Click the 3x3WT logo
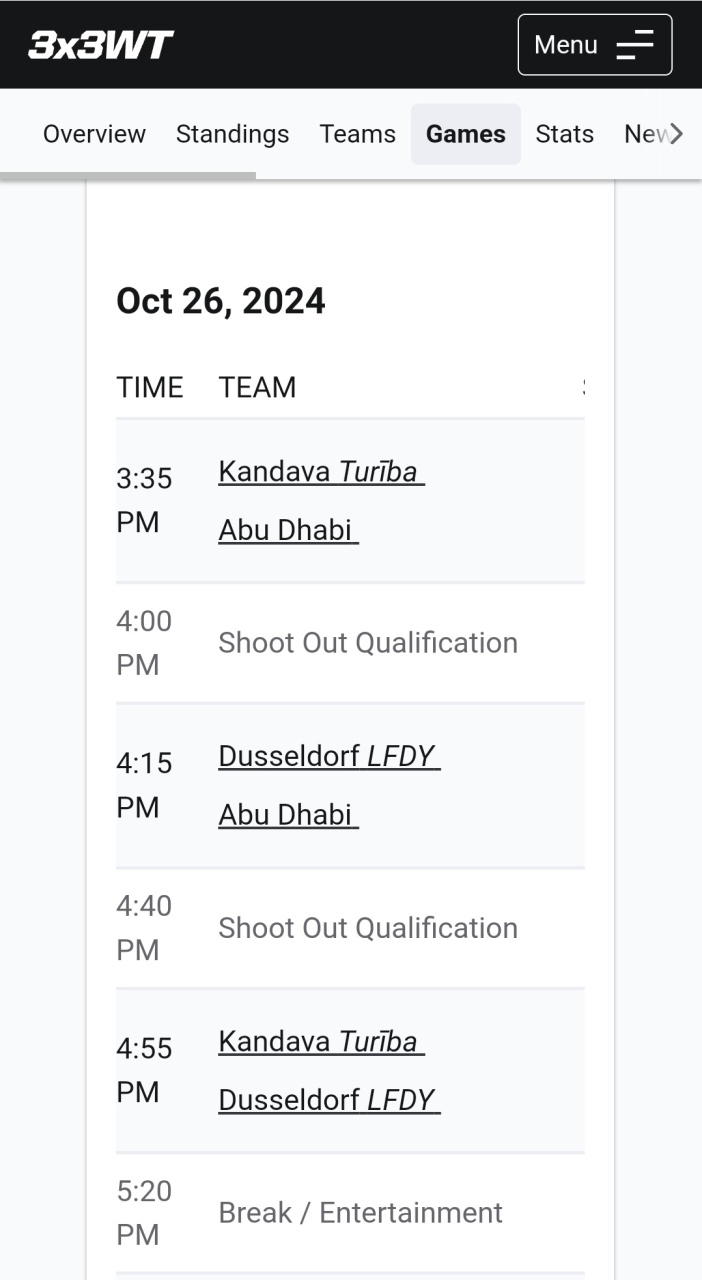 pos(101,45)
